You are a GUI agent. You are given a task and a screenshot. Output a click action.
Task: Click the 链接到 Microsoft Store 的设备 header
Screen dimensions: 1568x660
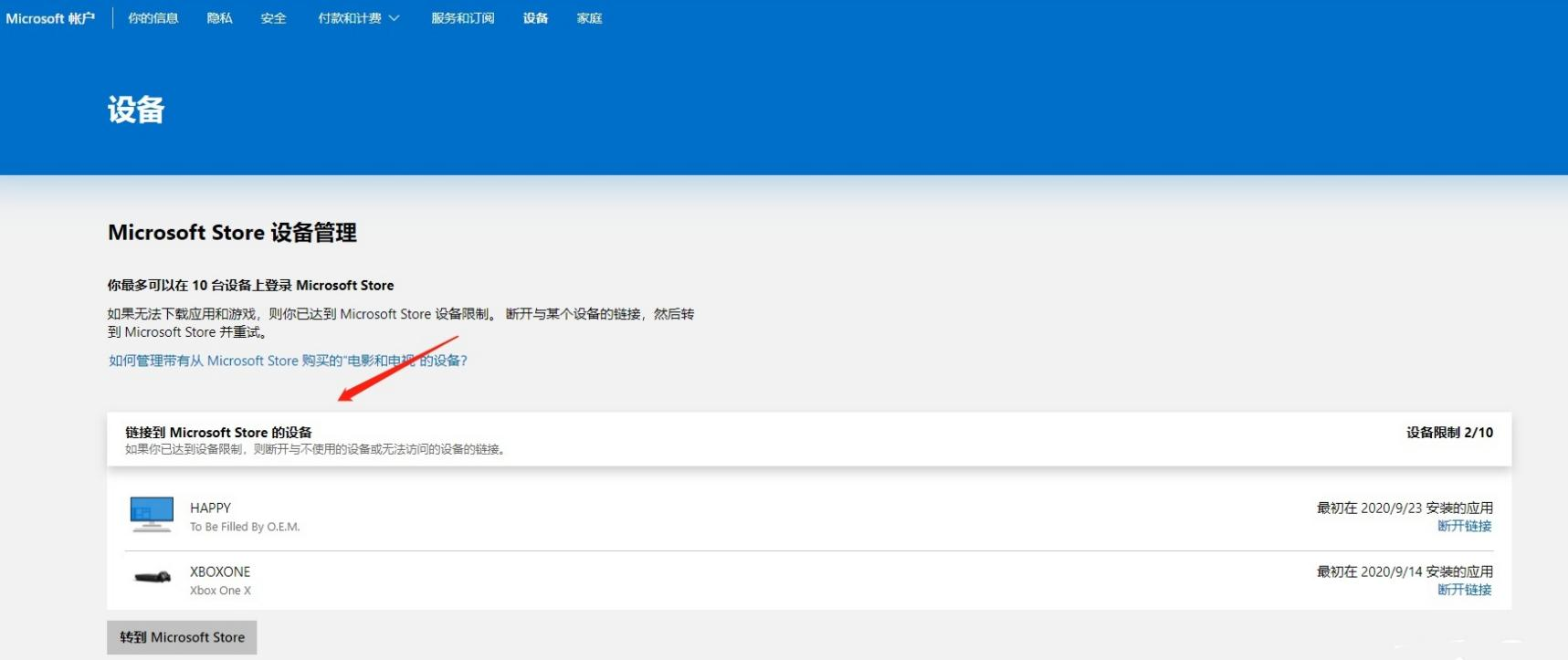coord(218,433)
